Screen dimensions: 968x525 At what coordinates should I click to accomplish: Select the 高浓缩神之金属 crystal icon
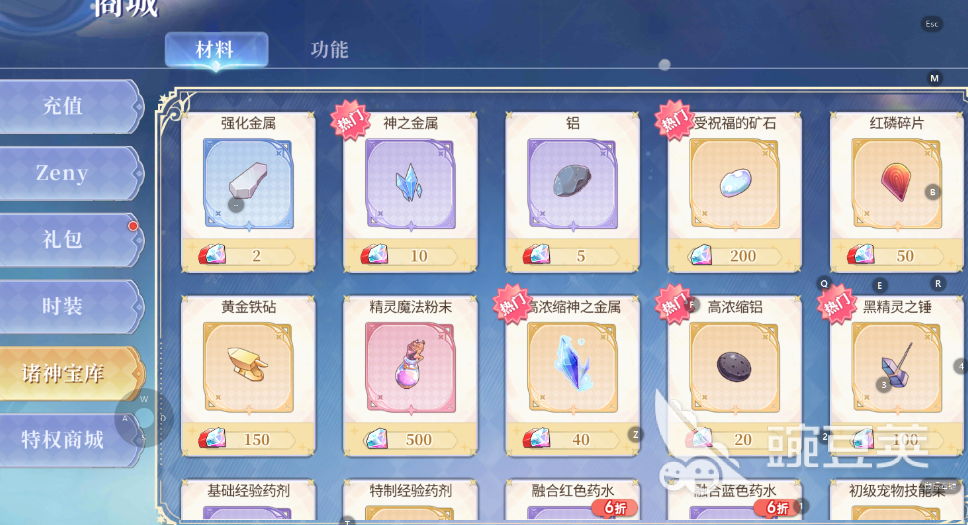click(573, 368)
